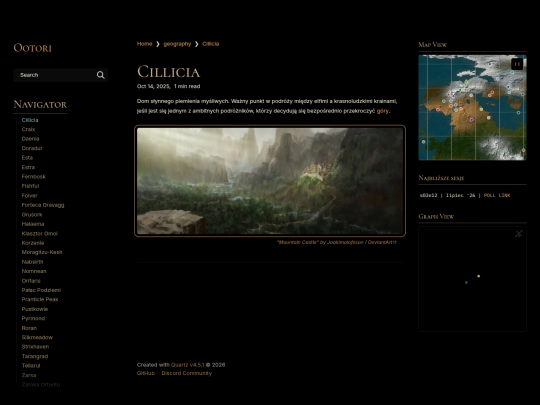
Task: Open Roran in the Navigator
Action: (x=29, y=328)
